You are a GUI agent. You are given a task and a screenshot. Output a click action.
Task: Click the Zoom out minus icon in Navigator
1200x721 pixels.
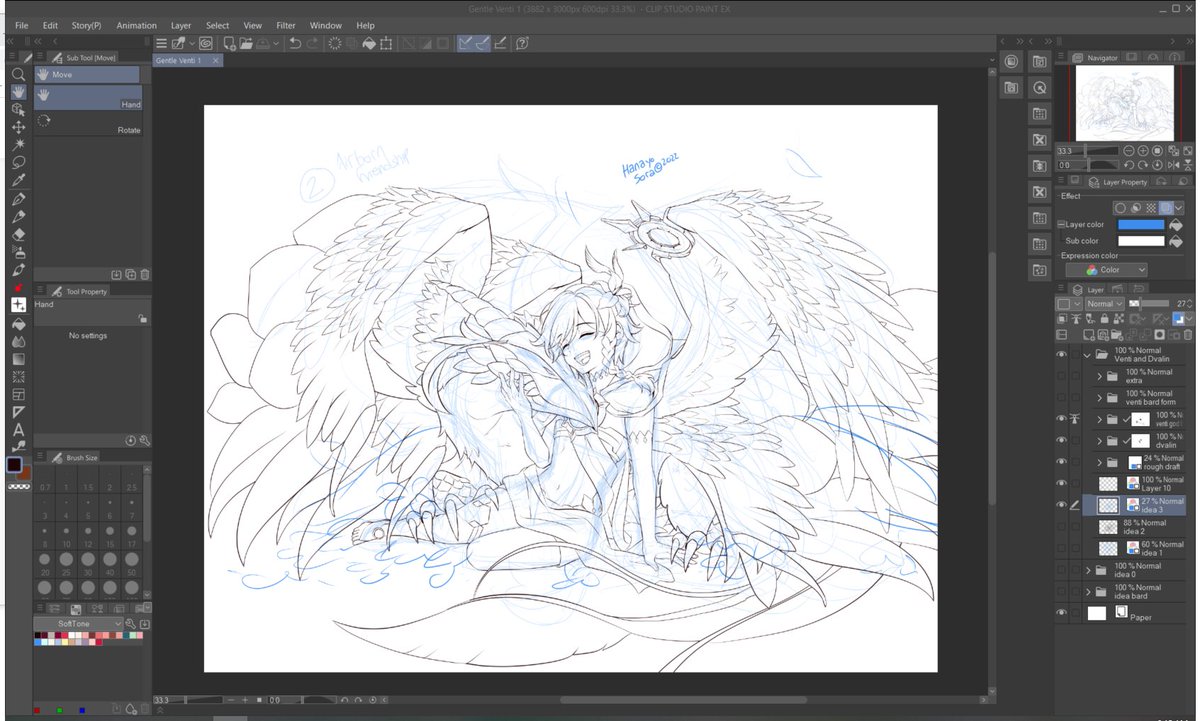tap(1128, 151)
